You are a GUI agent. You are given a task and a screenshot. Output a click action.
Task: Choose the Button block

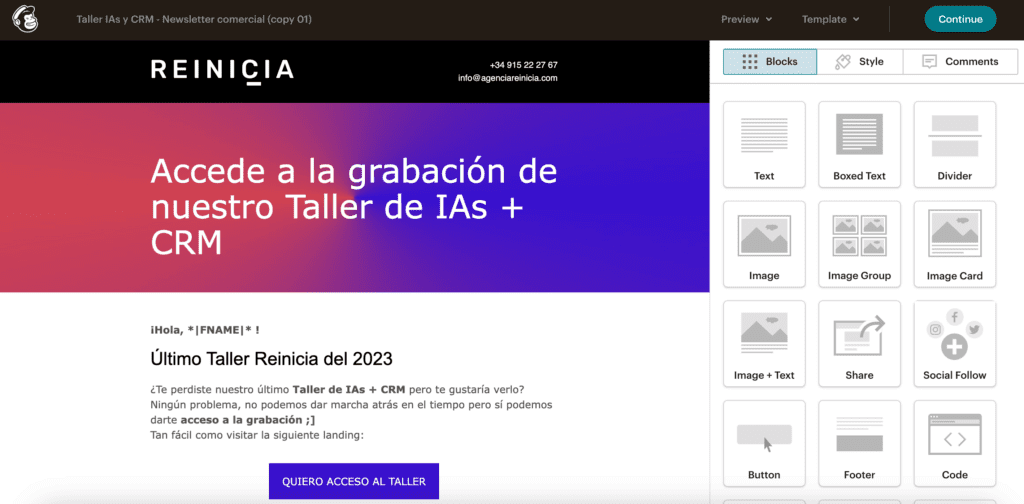point(764,443)
